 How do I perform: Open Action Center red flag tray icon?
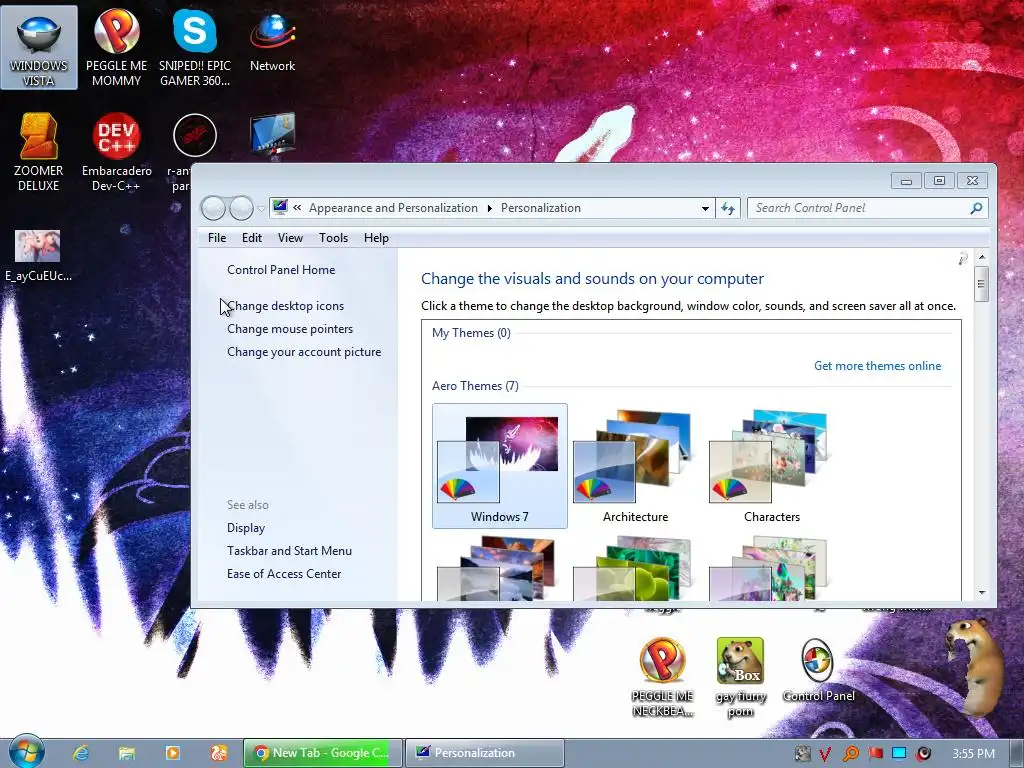[875, 754]
